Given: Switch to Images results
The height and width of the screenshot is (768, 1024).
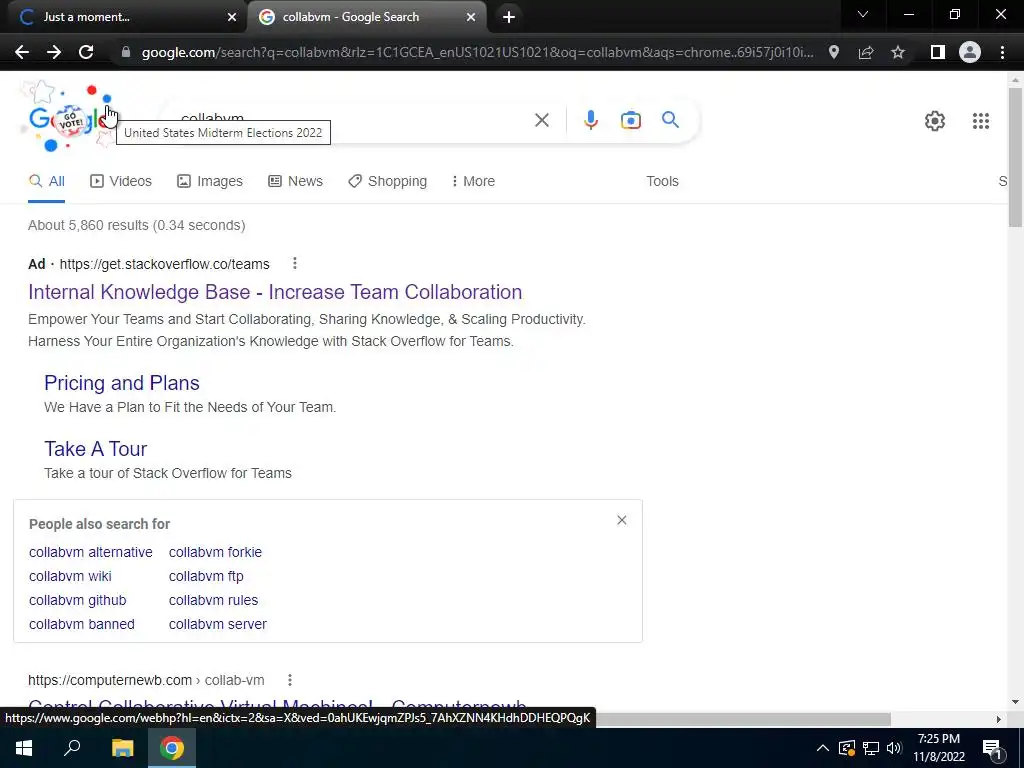Looking at the screenshot, I should 210,181.
